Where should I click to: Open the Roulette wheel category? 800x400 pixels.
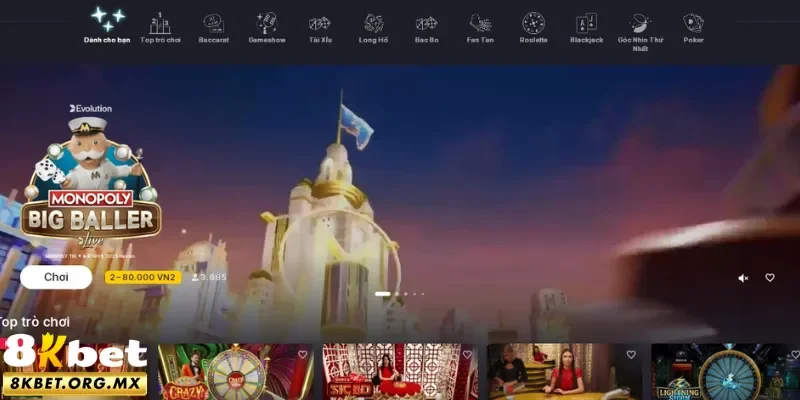(x=533, y=27)
